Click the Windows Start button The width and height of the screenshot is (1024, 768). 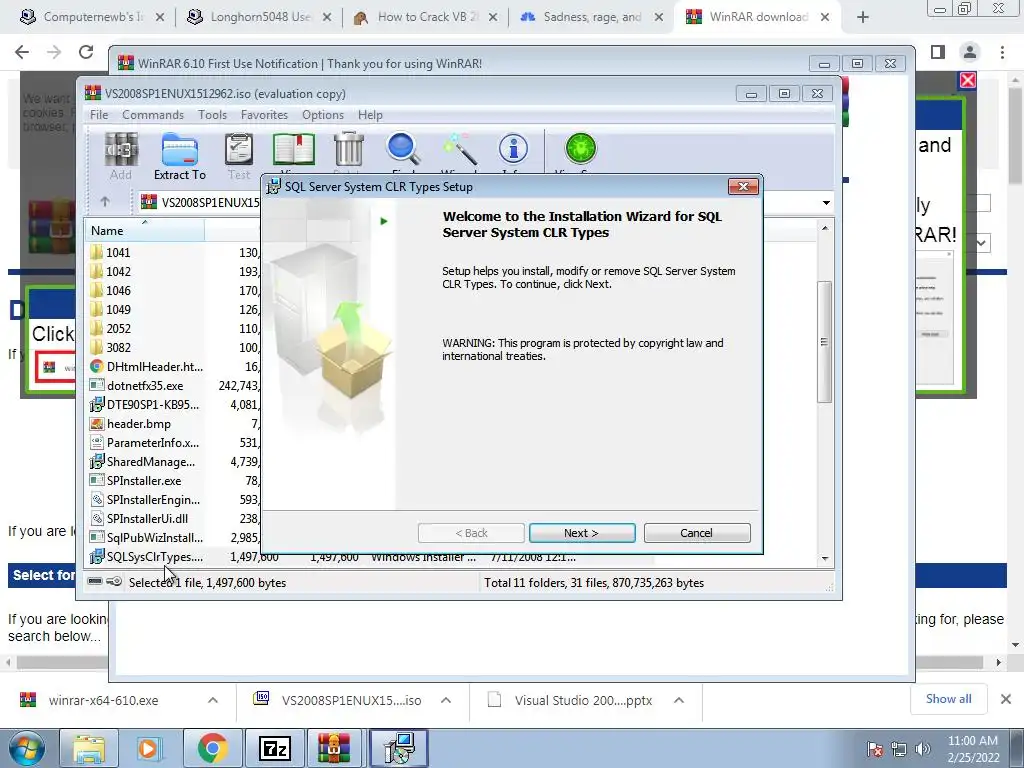(x=26, y=748)
